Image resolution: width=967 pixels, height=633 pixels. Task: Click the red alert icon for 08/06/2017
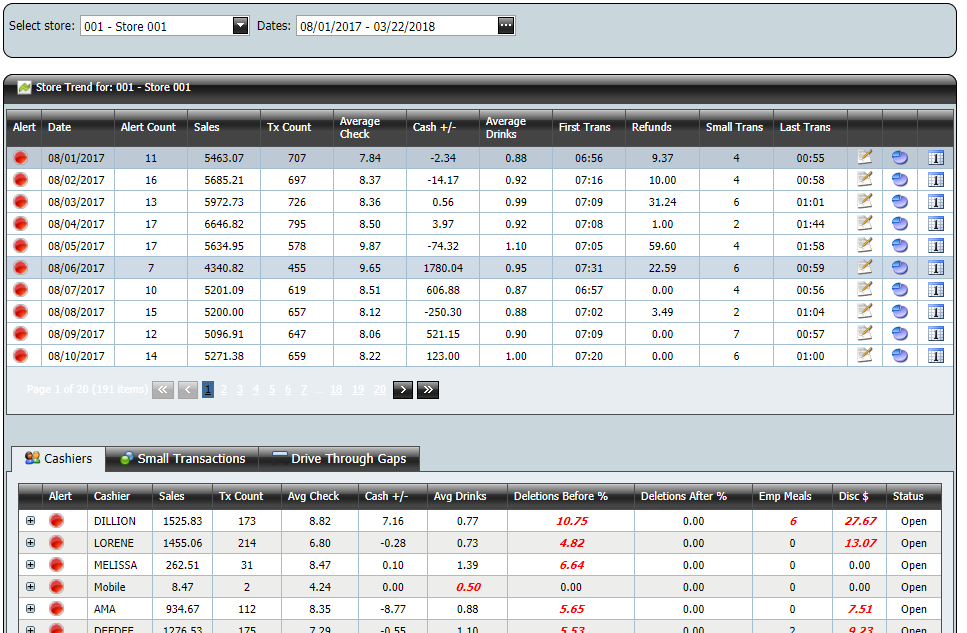tap(20, 268)
